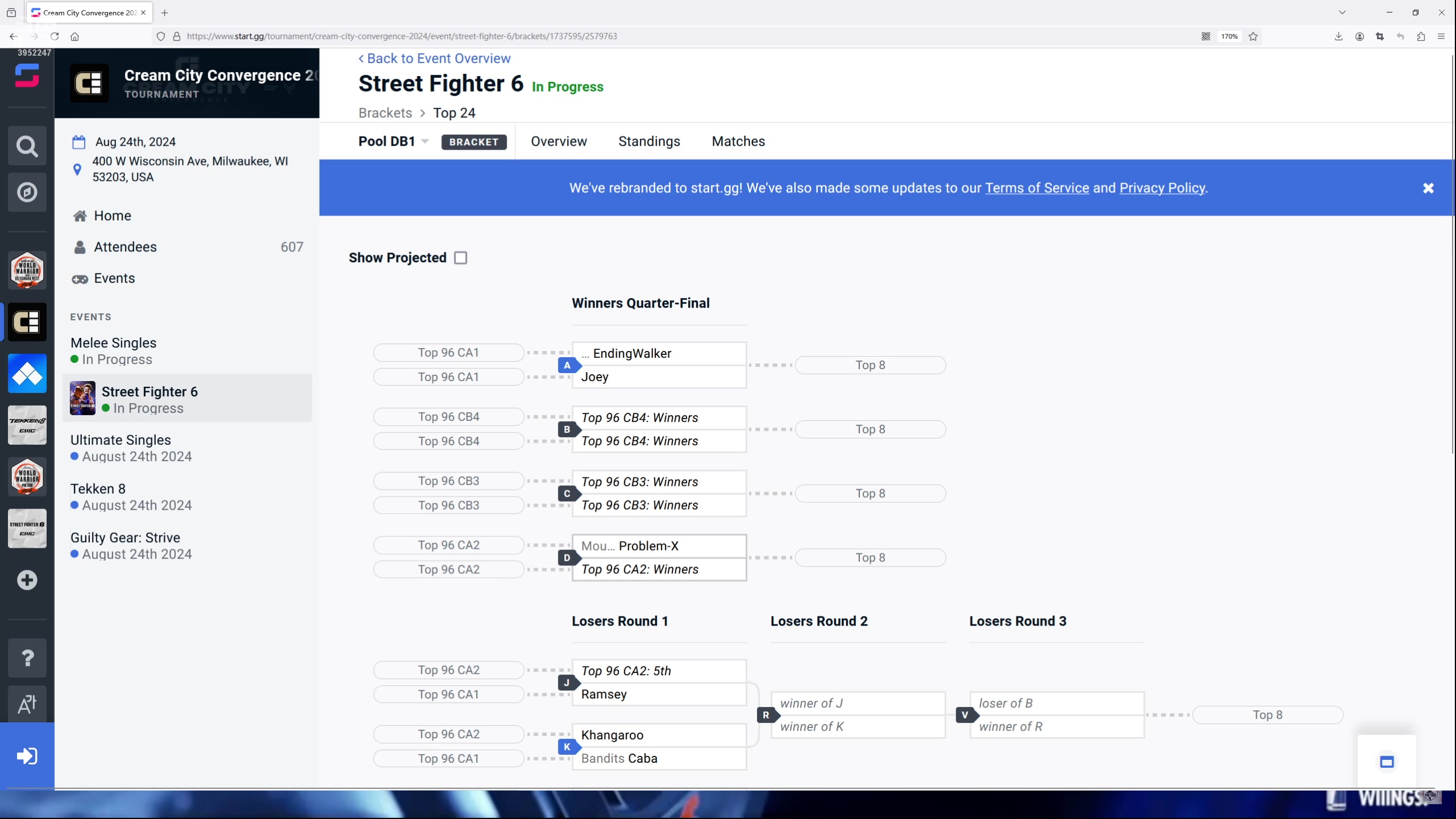Click the Khangaroo entrant row
Screen dimensions: 1456x819
pyautogui.click(x=659, y=735)
